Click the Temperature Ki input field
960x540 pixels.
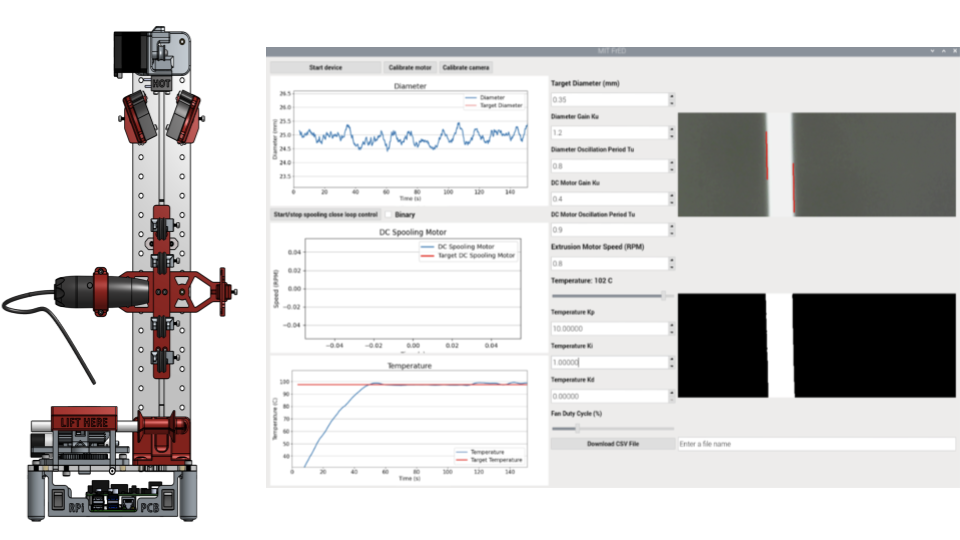tap(609, 362)
